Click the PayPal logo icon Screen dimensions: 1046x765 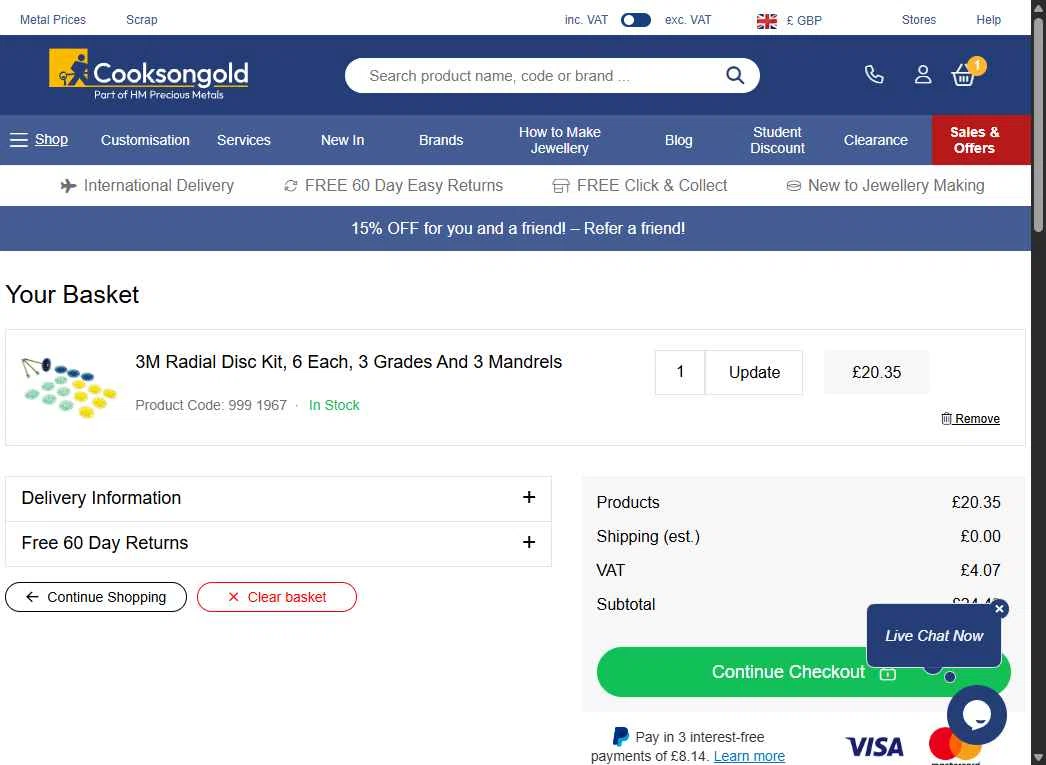point(620,736)
